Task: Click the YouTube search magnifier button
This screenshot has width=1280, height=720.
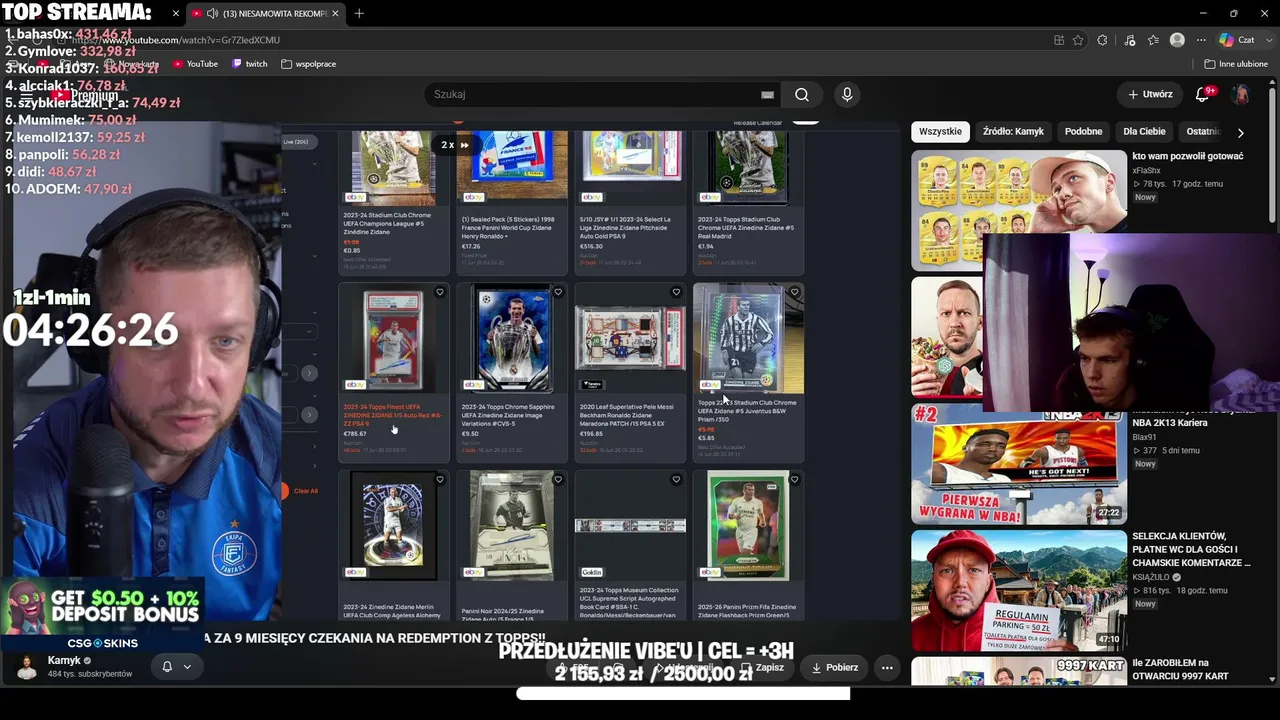Action: tap(802, 94)
